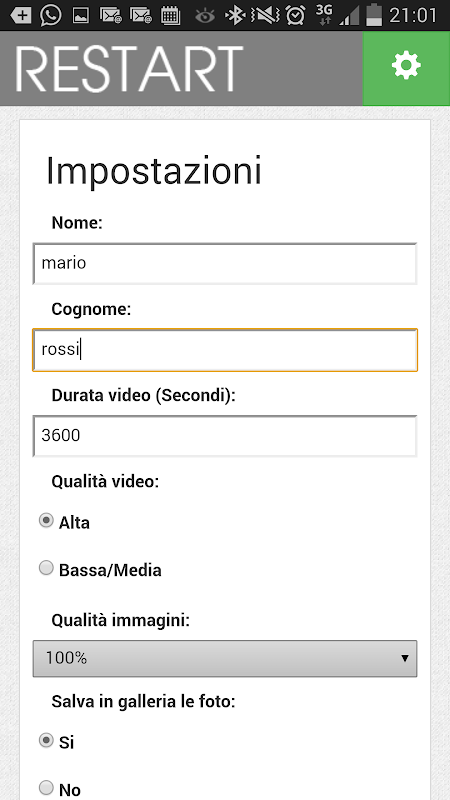The height and width of the screenshot is (800, 450).
Task: Tap the WhatsApp notification icon
Action: 51,15
